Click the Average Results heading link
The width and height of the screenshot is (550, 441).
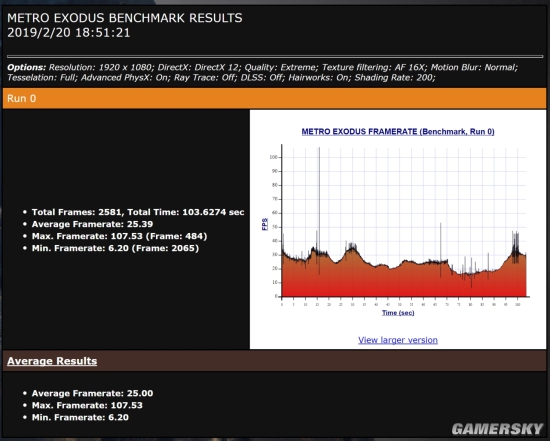(x=52, y=361)
